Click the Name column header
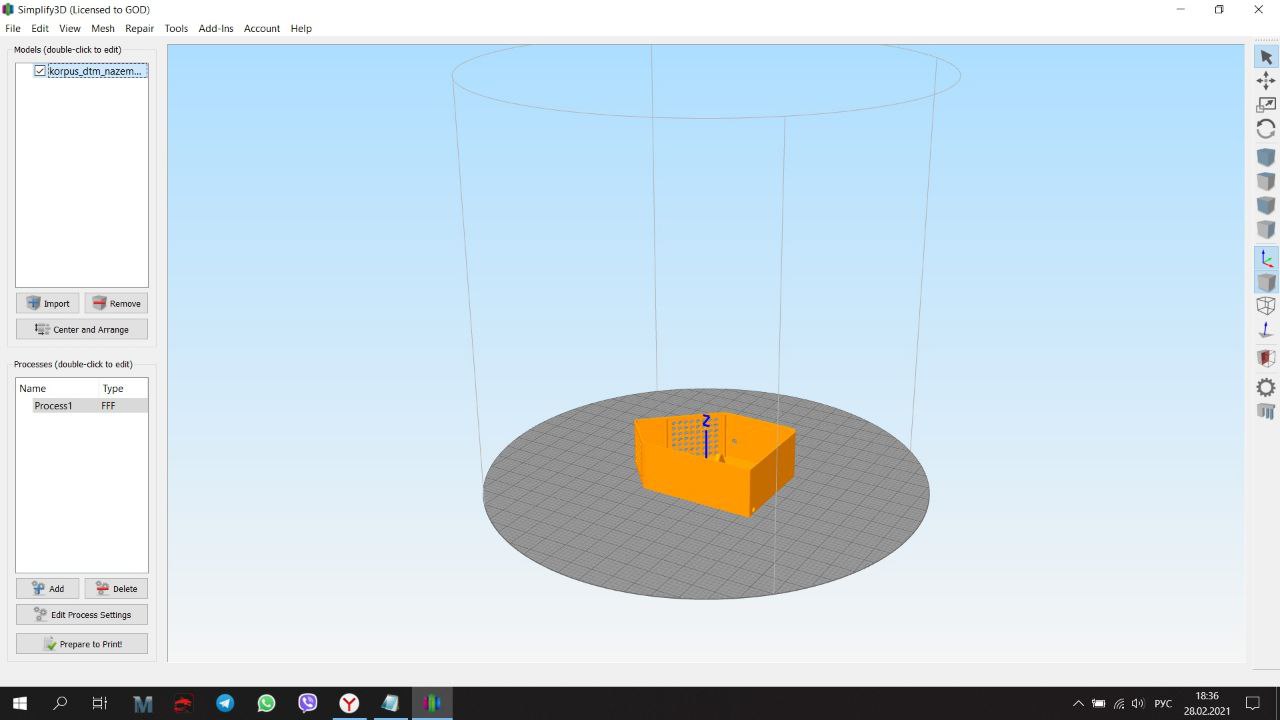Screen dimensions: 1280x720 click(33, 388)
